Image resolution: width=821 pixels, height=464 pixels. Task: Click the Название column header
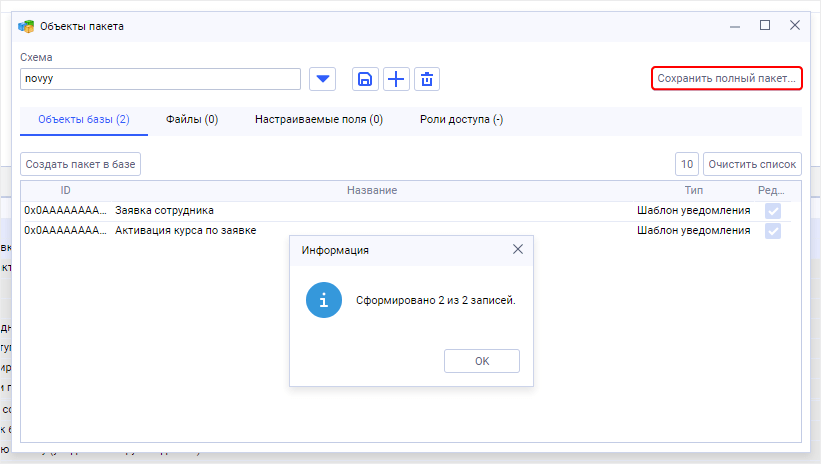point(372,190)
